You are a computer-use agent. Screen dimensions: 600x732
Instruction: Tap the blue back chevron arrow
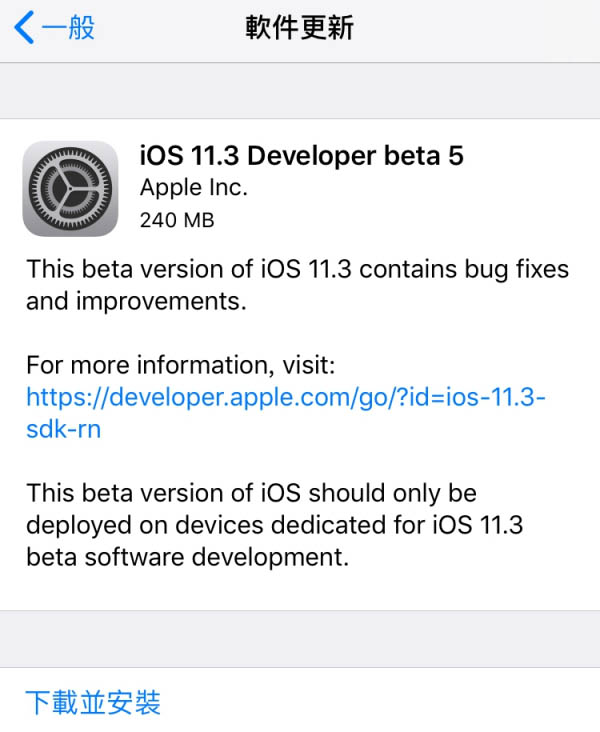[24, 28]
